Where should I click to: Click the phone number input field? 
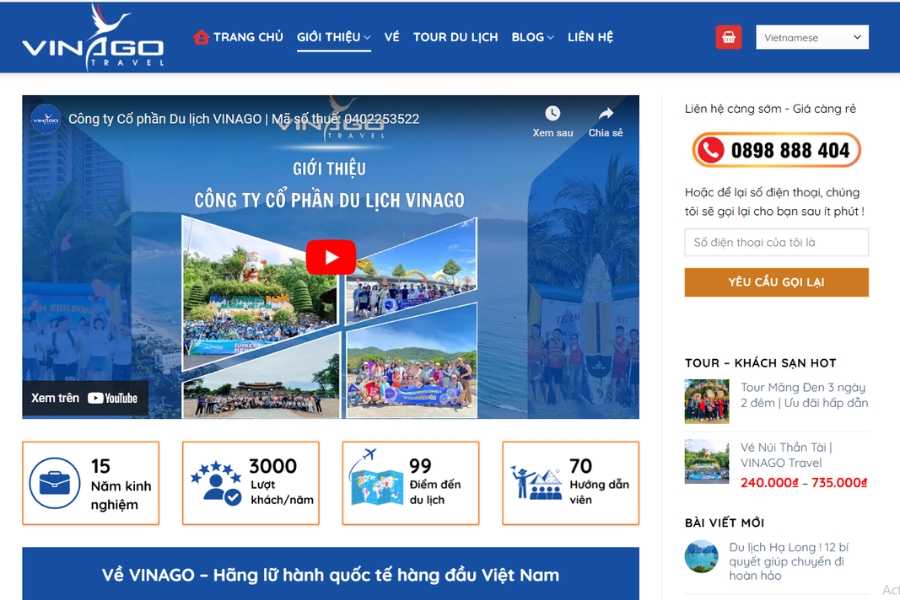point(776,242)
